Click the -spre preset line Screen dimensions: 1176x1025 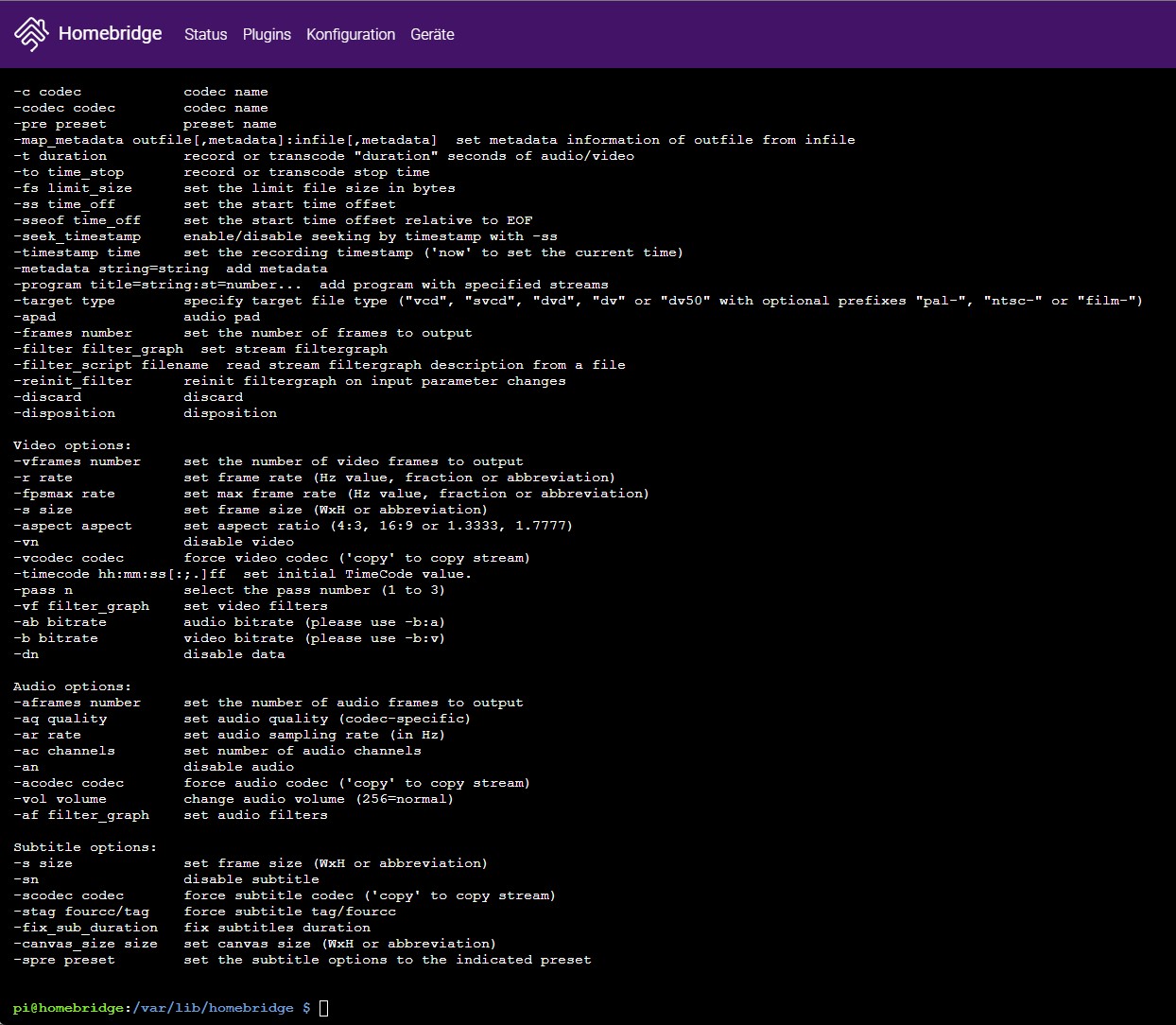[x=64, y=960]
